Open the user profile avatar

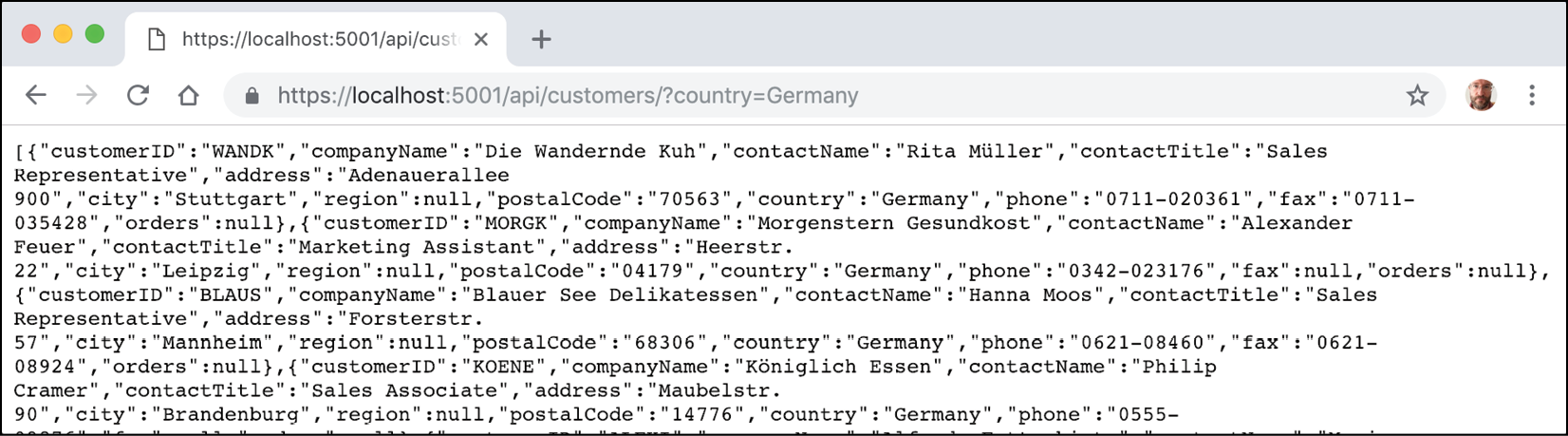(1481, 95)
